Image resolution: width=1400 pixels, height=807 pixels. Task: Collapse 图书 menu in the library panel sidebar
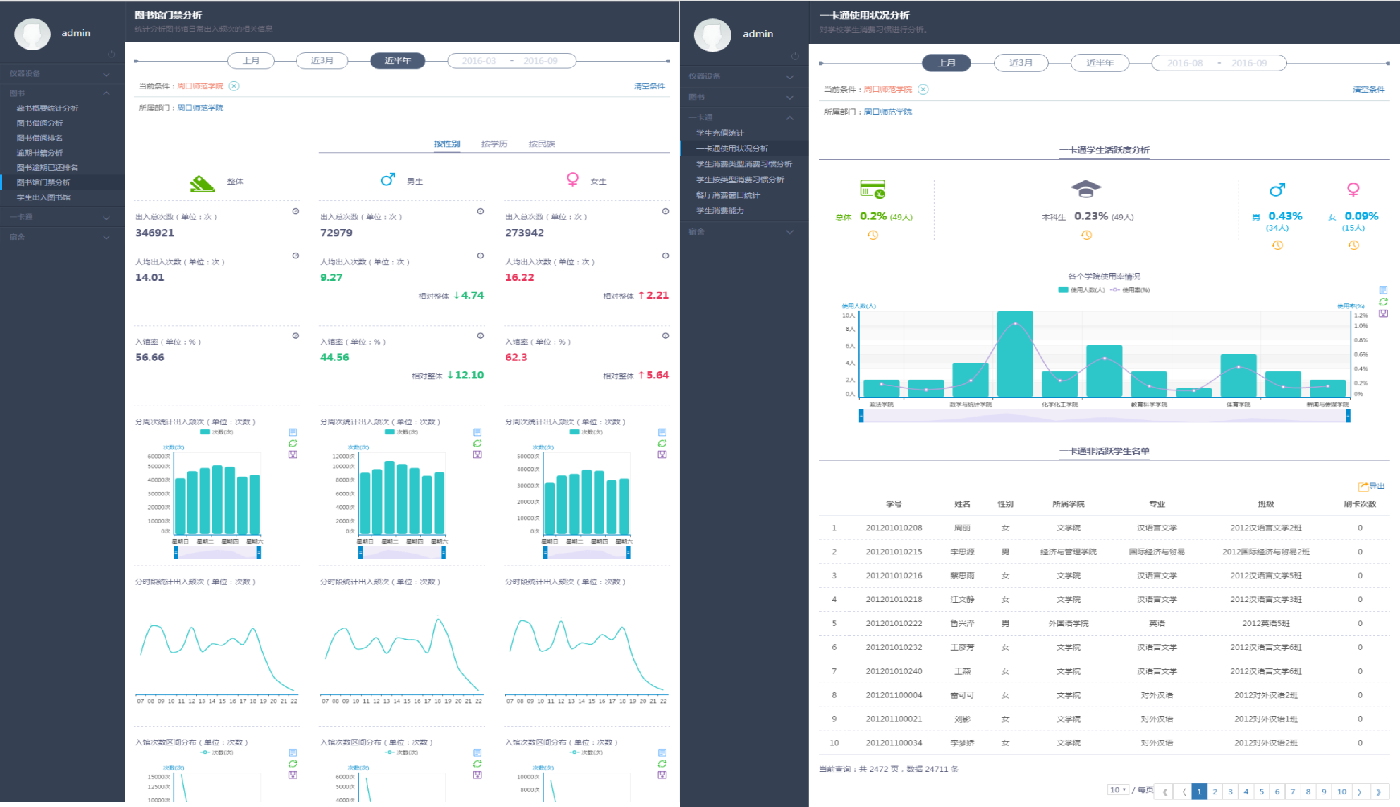62,93
